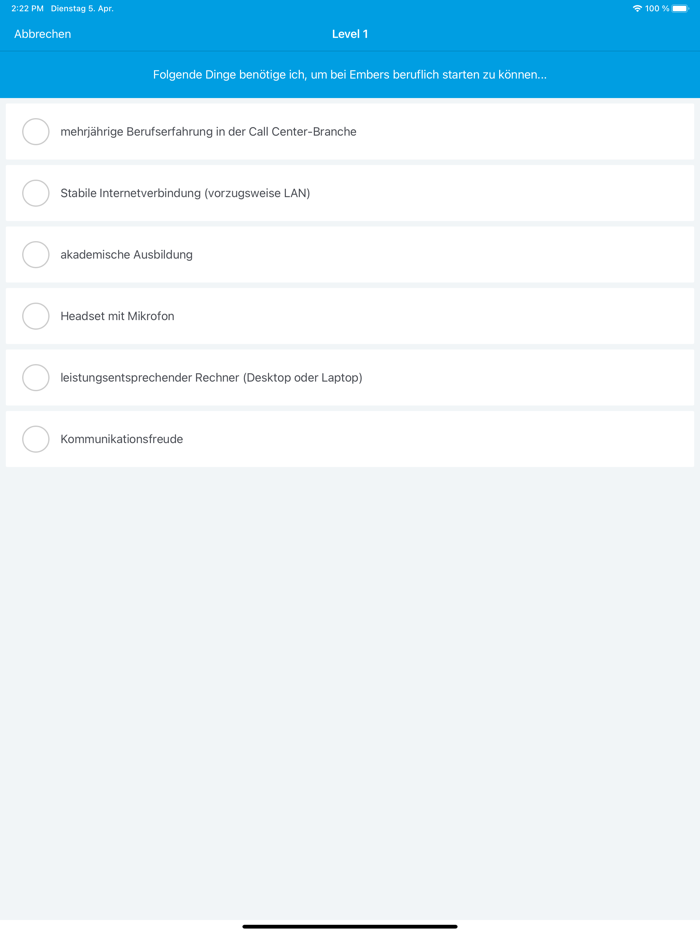Tap the 'Kommunikationsfreude' answer text
700x934 pixels.
pyautogui.click(x=121, y=439)
